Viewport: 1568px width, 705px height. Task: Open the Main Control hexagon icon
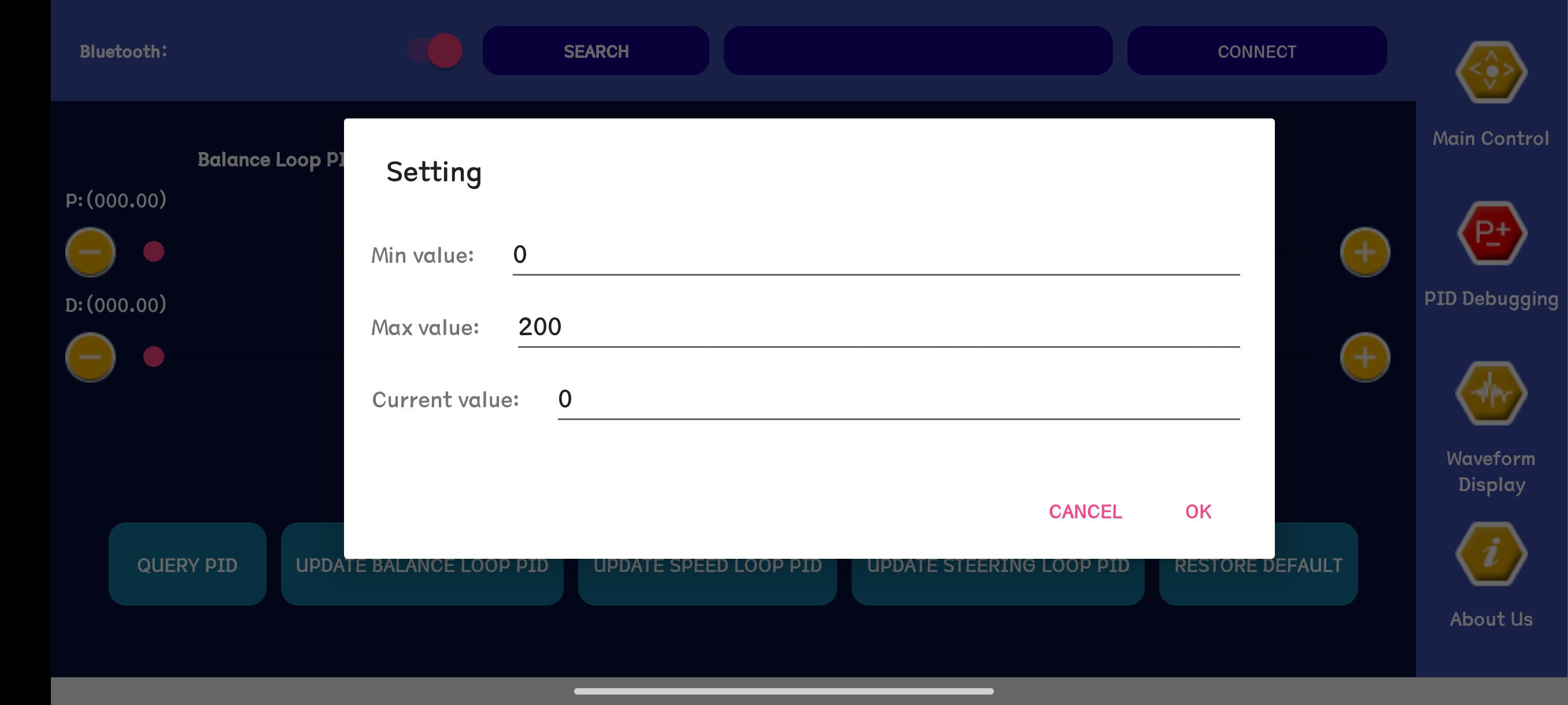tap(1491, 72)
